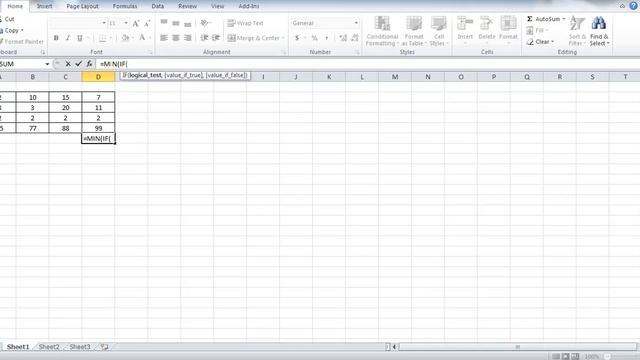Click Increase Indent icon
This screenshot has width=640, height=360.
[216, 38]
